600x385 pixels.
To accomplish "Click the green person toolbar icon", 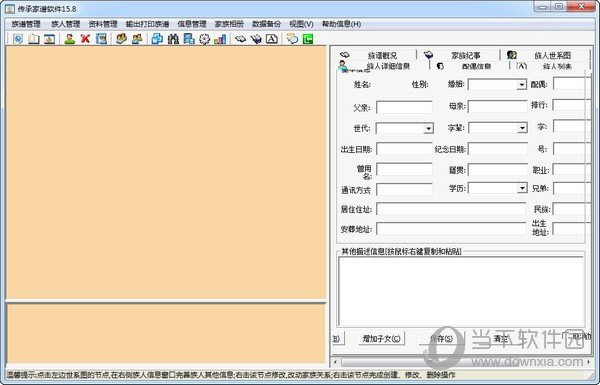I will pos(70,39).
